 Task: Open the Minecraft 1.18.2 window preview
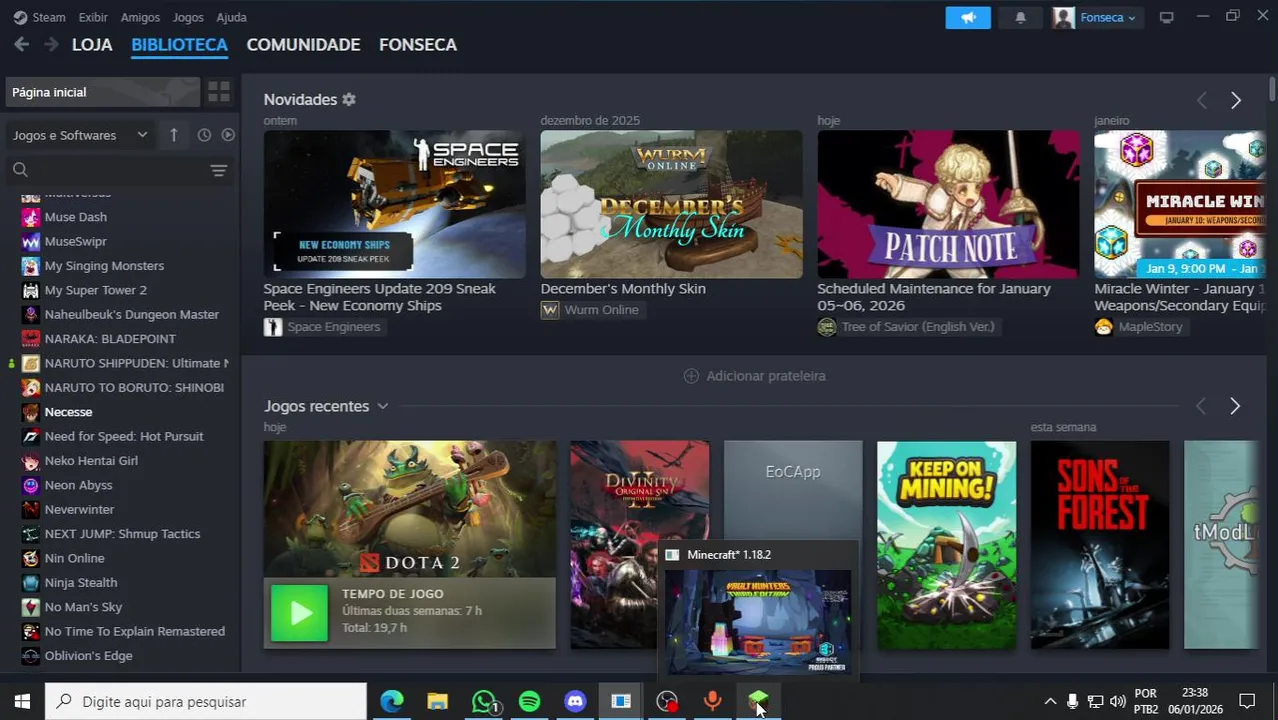point(758,620)
